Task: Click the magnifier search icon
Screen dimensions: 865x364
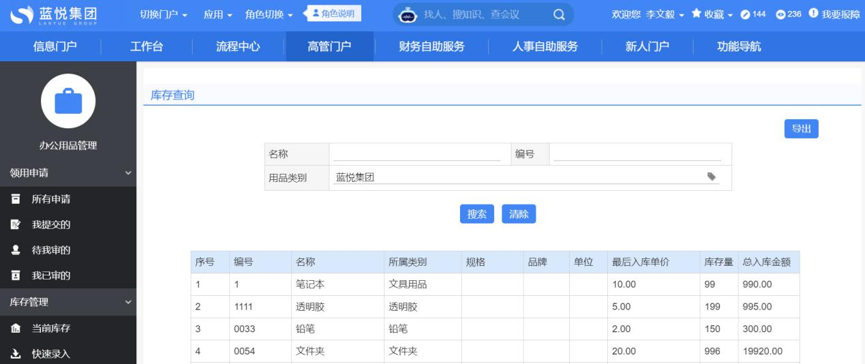Action: pyautogui.click(x=559, y=15)
